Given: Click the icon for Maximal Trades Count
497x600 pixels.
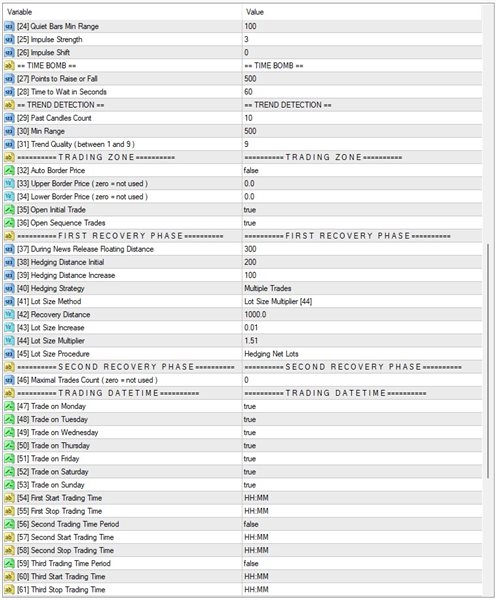Looking at the screenshot, I should tap(9, 380).
